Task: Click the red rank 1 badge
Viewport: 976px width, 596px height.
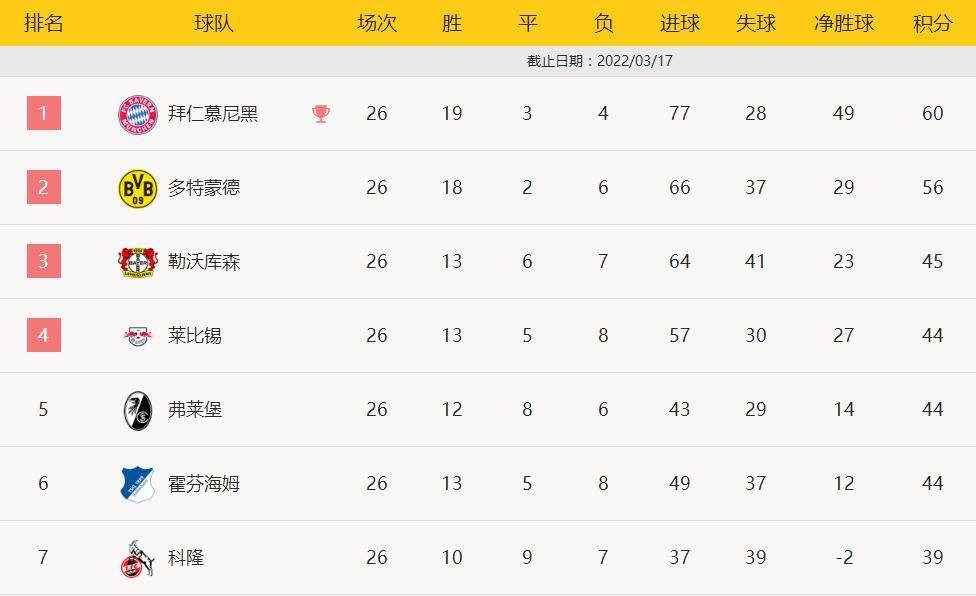Action: coord(44,113)
